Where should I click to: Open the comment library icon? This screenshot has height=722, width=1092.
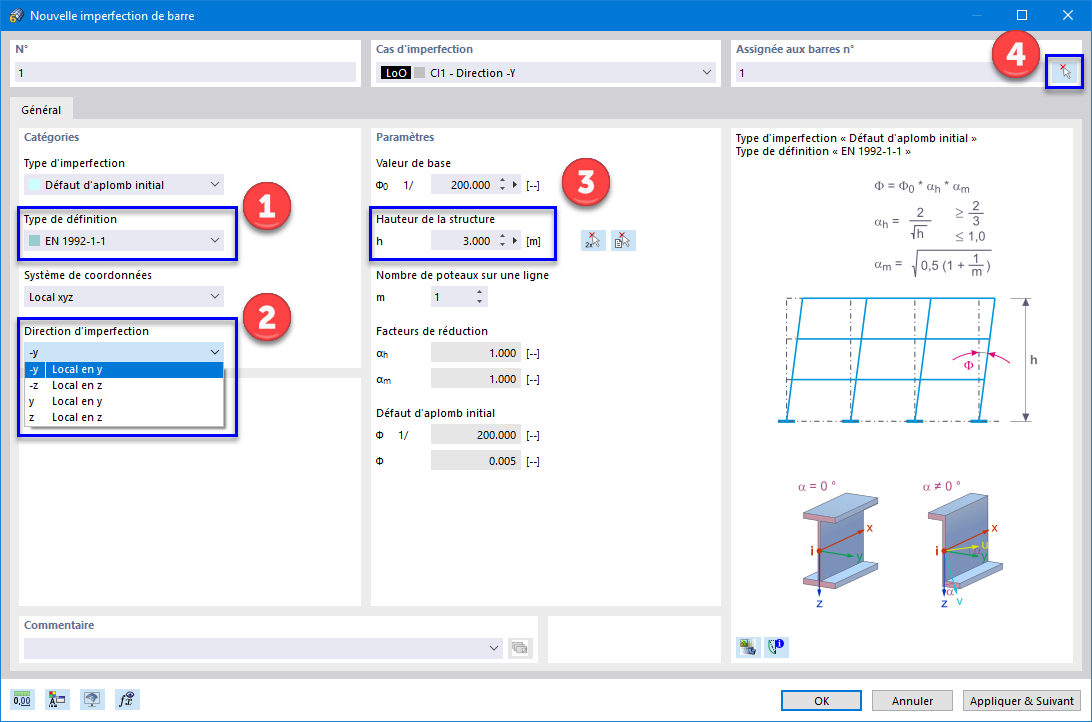pos(520,648)
